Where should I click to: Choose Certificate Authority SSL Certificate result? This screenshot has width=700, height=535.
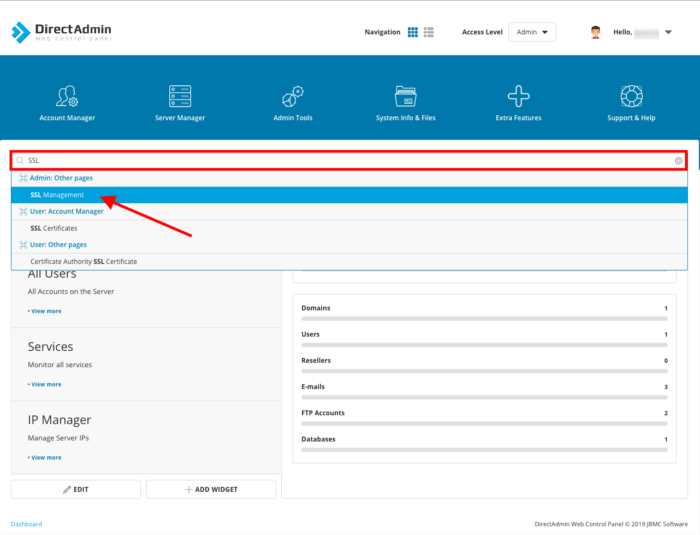(x=84, y=261)
